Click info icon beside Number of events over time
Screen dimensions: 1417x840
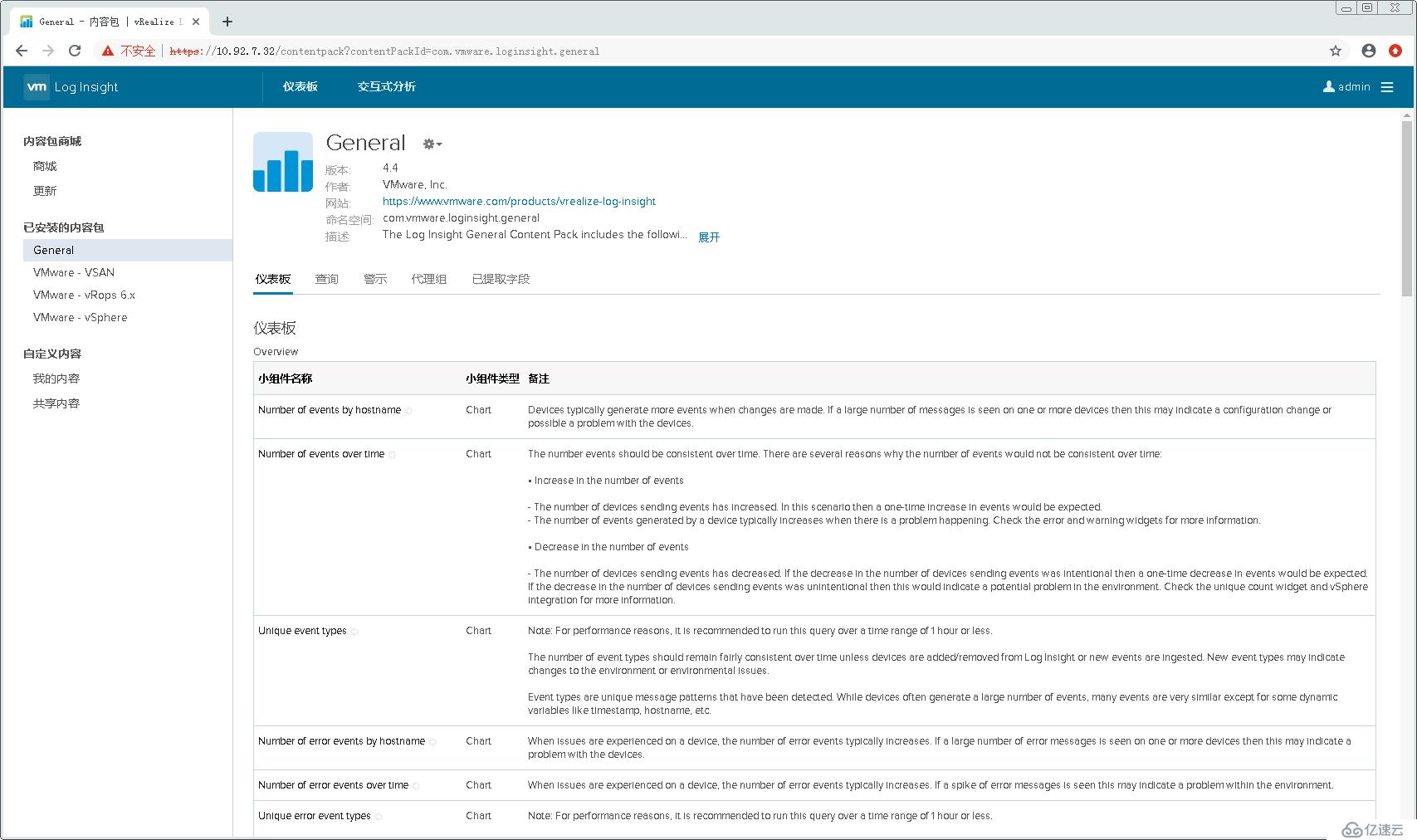click(x=392, y=455)
